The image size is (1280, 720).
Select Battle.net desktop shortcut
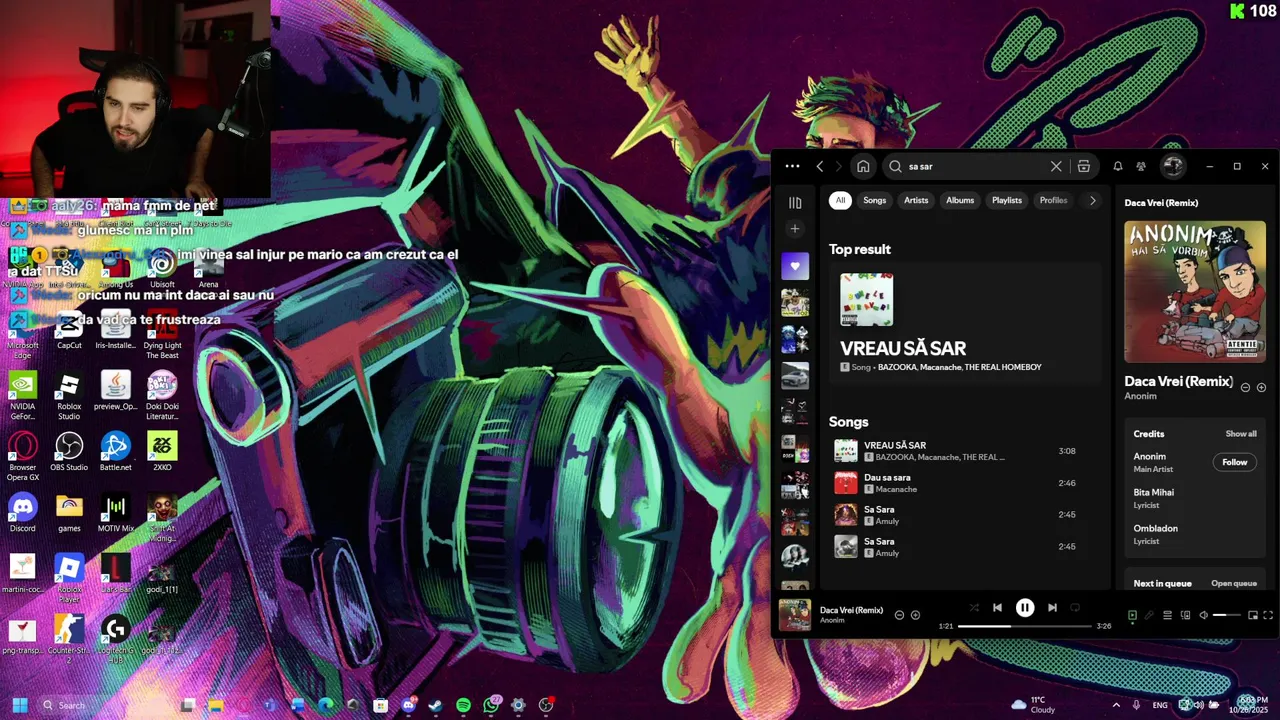115,451
